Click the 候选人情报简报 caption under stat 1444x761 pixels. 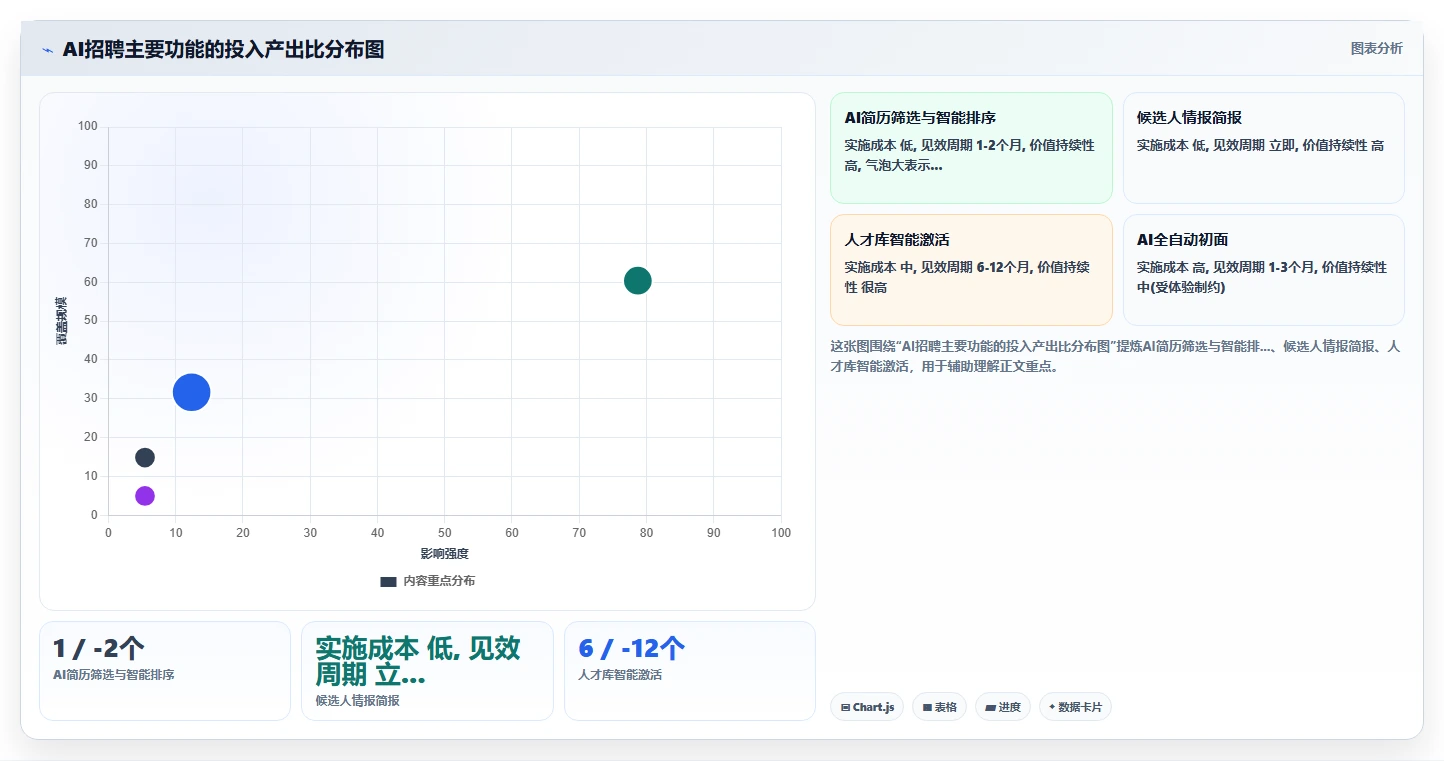357,701
